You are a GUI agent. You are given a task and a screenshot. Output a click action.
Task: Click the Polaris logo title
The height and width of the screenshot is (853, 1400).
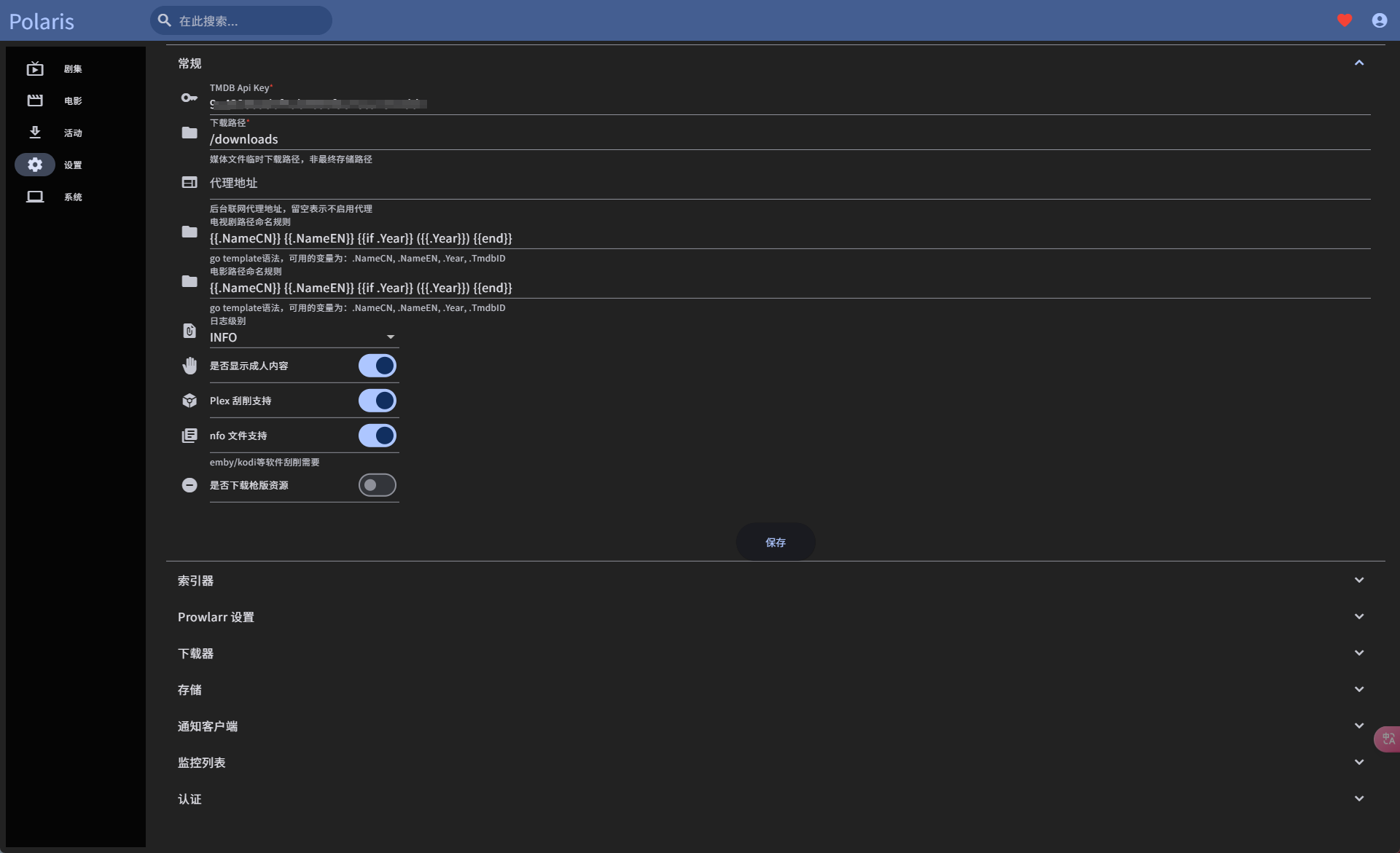pyautogui.click(x=42, y=21)
